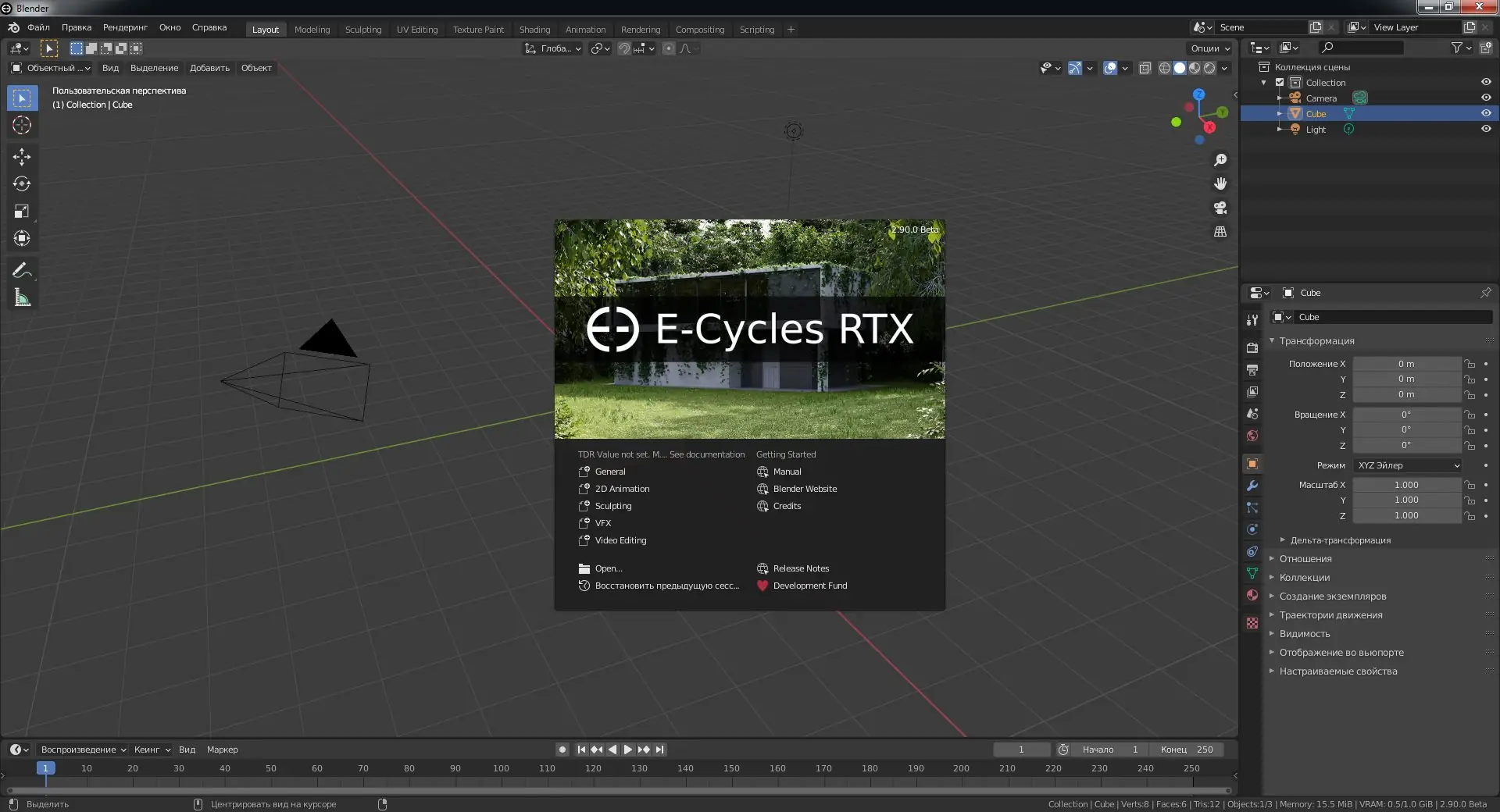Screen dimensions: 1500x812
Task: Click frame 100 on the timeline
Action: (x=501, y=768)
